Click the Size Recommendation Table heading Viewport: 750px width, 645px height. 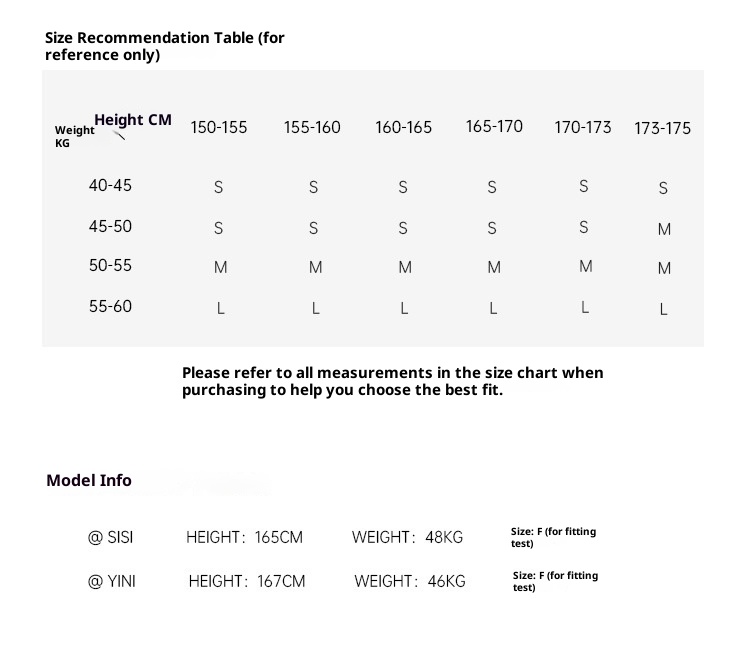point(165,46)
